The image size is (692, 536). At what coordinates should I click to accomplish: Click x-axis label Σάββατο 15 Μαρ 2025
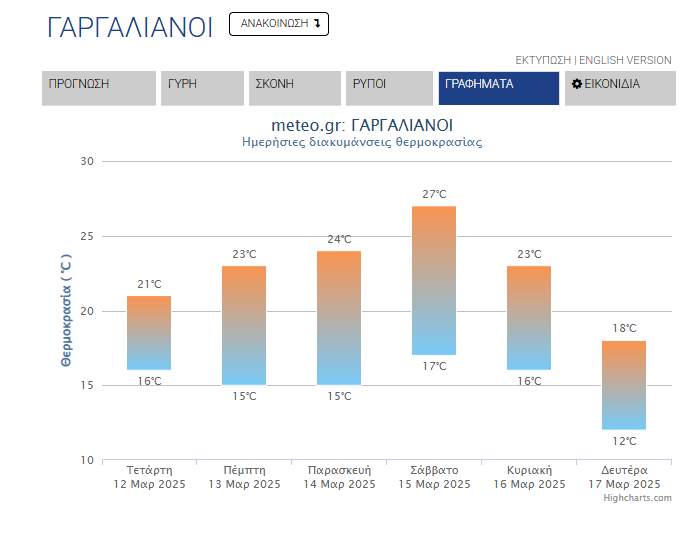[434, 477]
